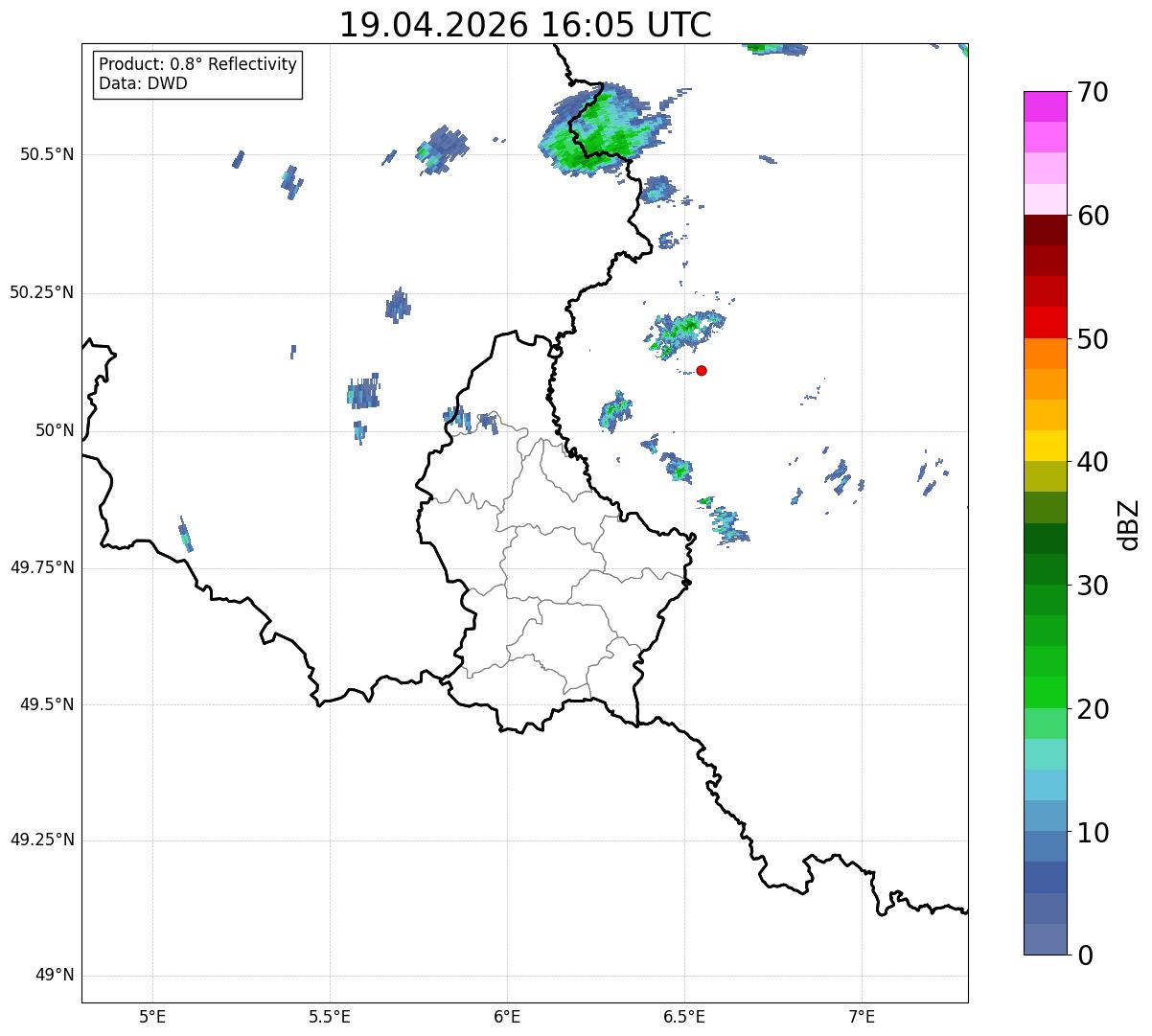Click the dark red 60 dBZ band
The image size is (1152, 1036).
pos(1046,230)
